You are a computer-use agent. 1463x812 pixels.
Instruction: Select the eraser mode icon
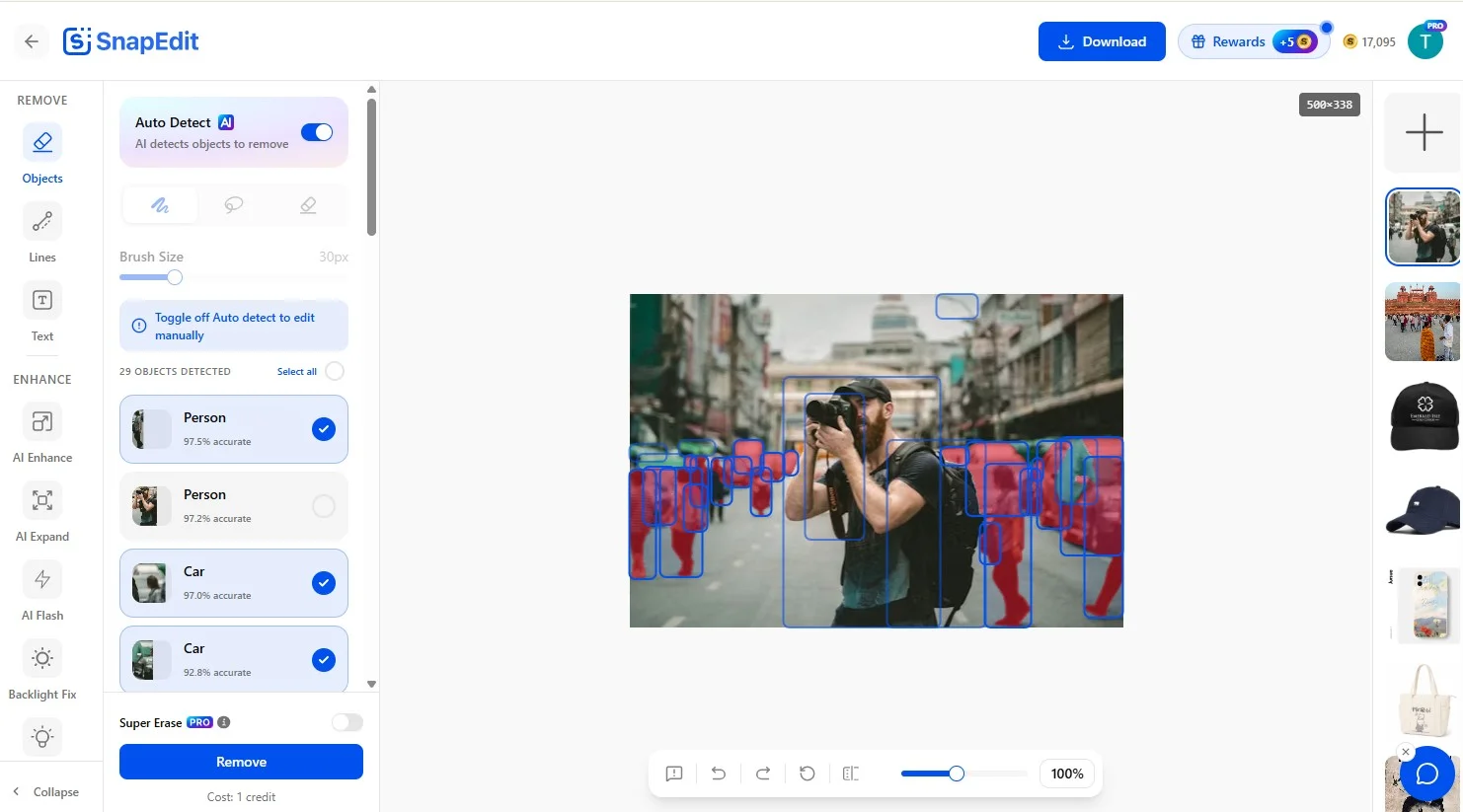pos(308,205)
